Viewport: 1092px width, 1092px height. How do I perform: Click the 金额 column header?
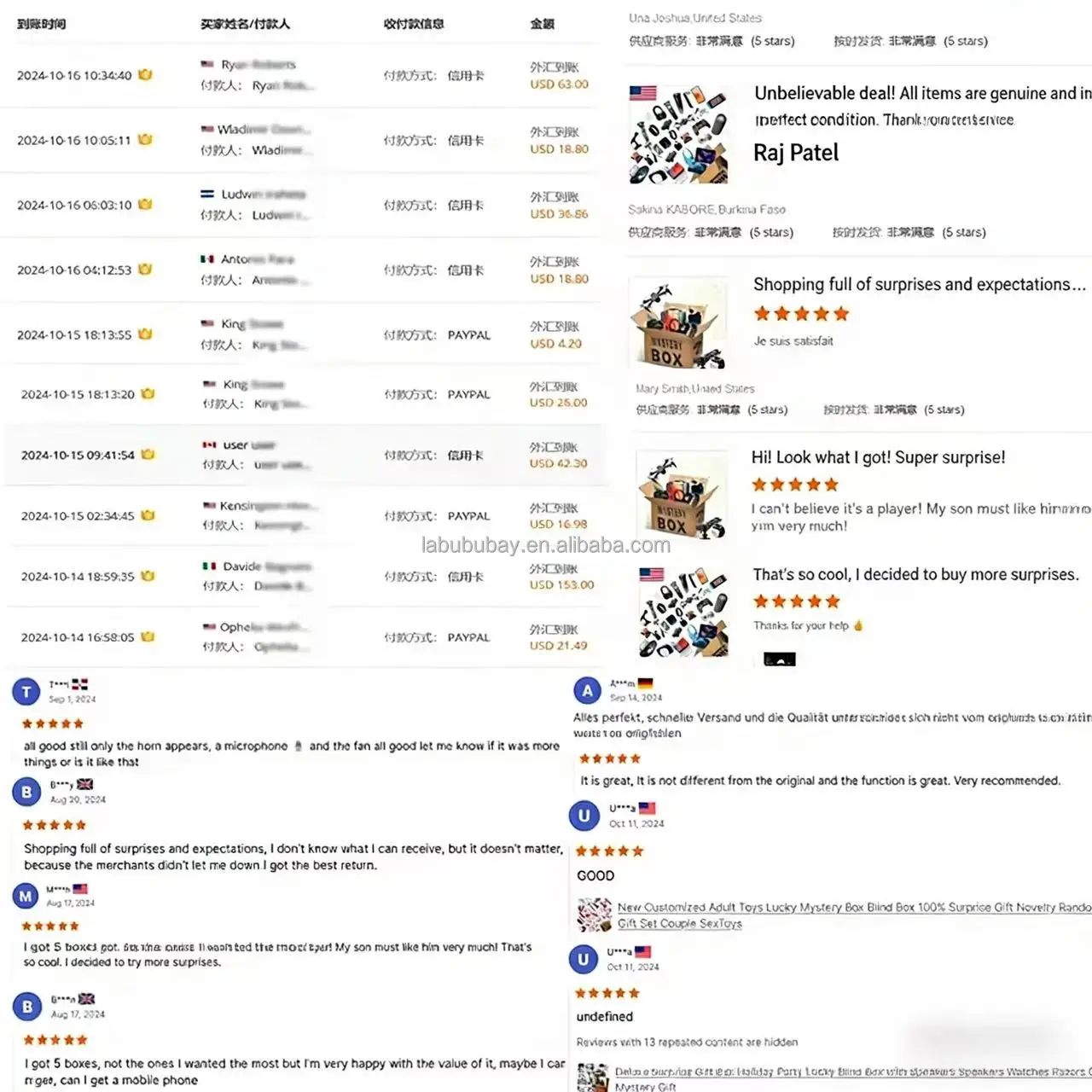coord(542,24)
